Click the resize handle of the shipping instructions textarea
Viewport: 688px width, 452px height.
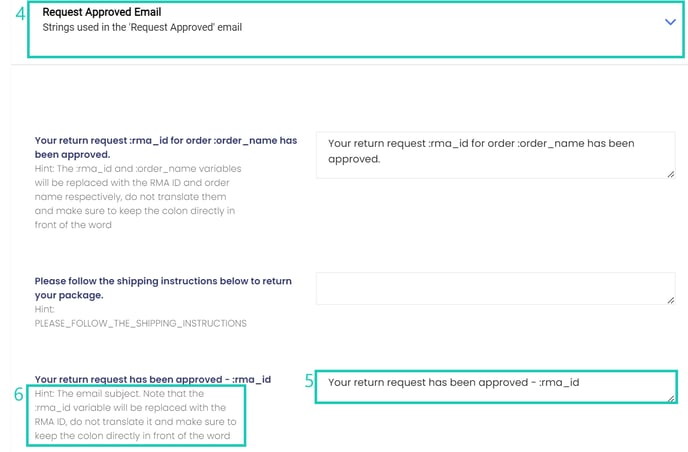(x=670, y=300)
